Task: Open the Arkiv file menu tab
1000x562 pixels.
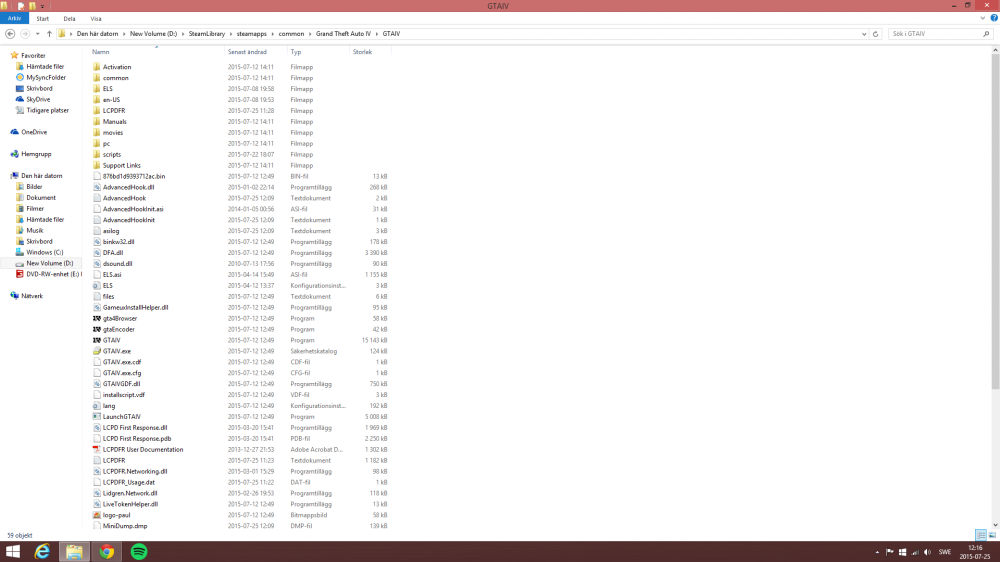Action: (x=14, y=18)
